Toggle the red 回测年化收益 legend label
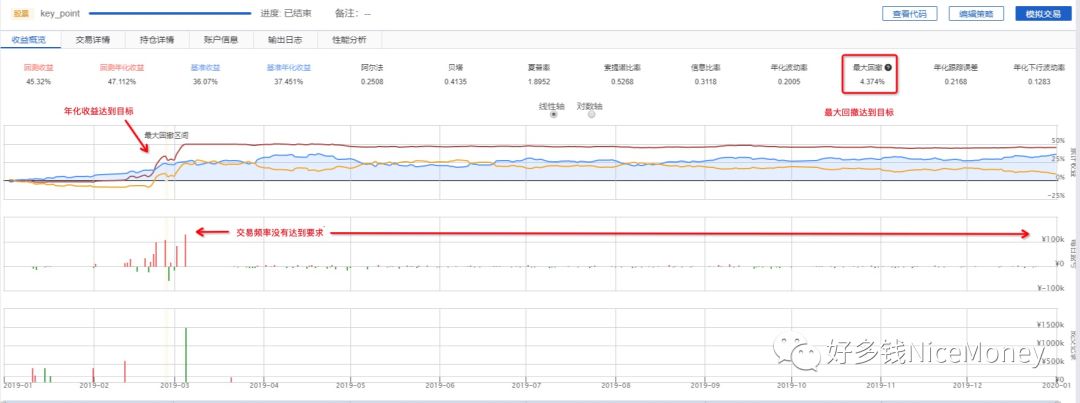 point(121,68)
